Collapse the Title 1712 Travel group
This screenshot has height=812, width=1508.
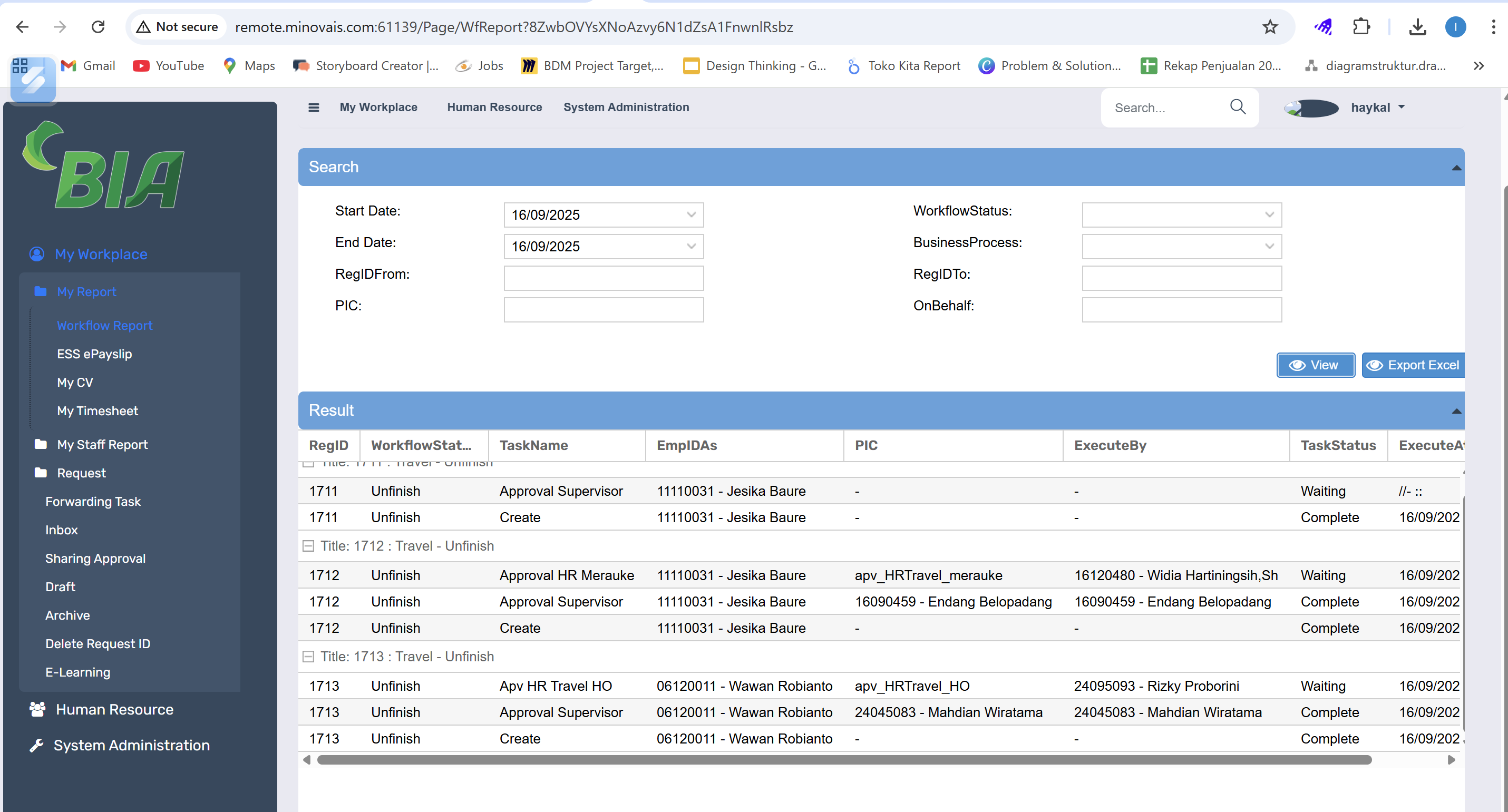pos(308,545)
